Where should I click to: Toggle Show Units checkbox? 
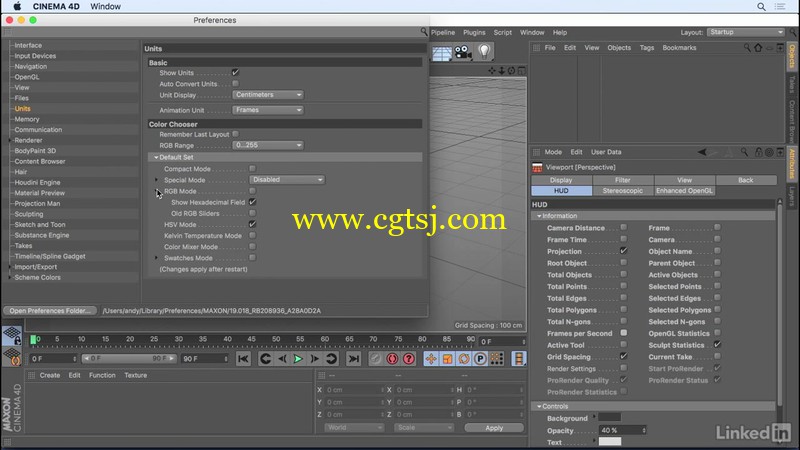(235, 72)
